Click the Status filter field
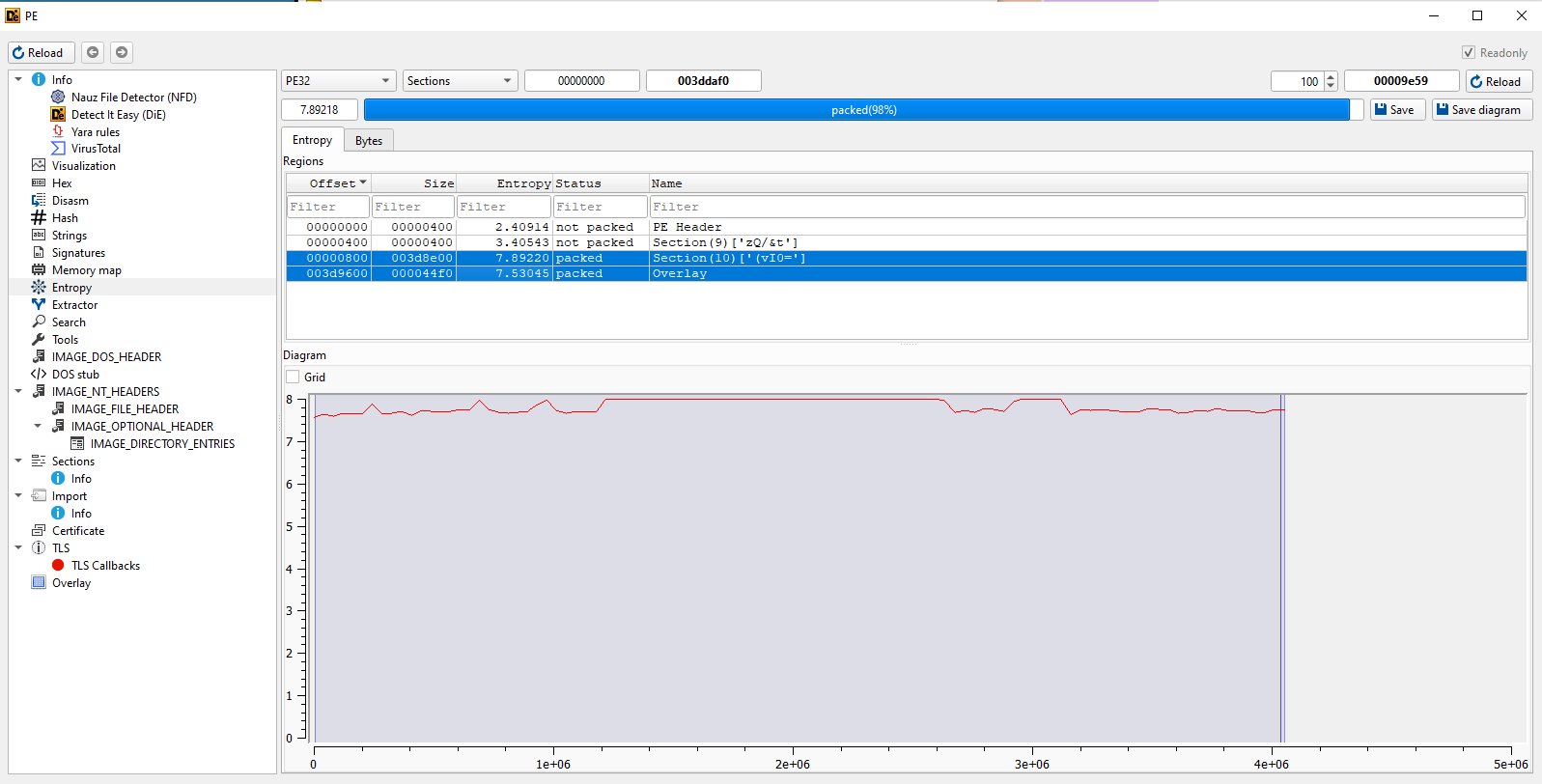The image size is (1542, 784). click(x=601, y=207)
